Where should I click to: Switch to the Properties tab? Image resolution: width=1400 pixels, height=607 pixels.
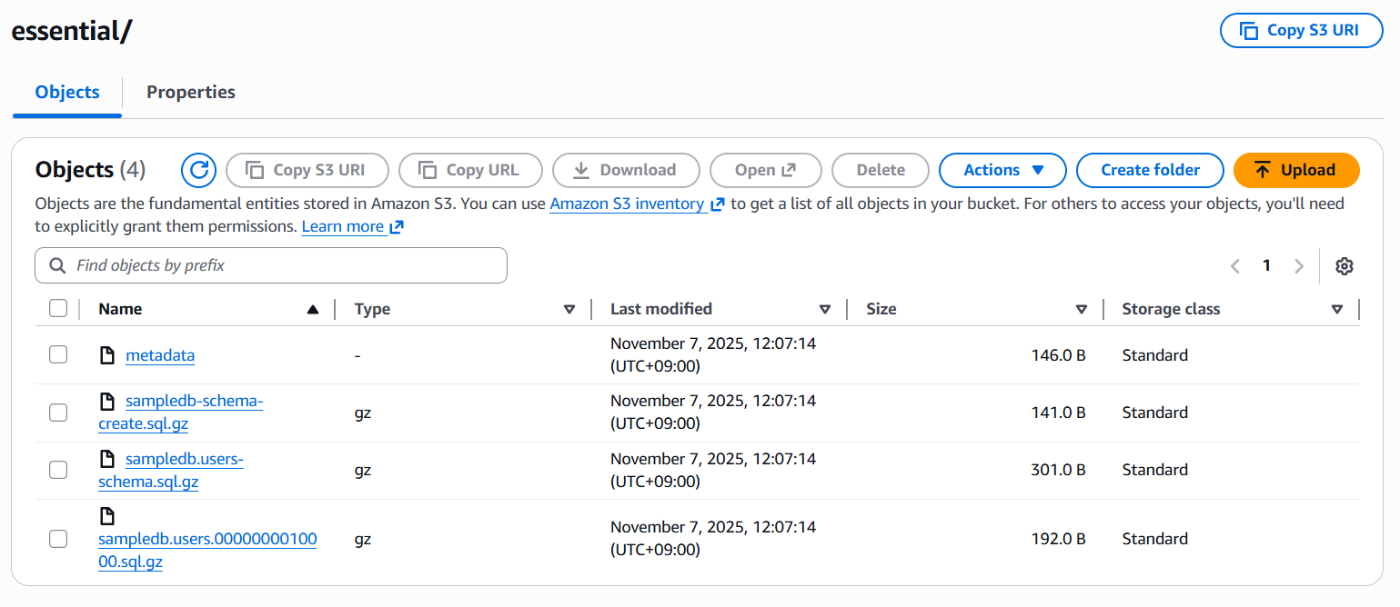pyautogui.click(x=191, y=92)
